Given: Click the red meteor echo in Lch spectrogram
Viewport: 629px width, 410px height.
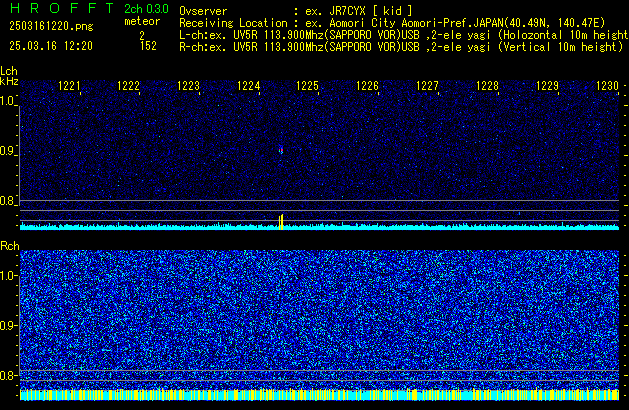Looking at the screenshot, I should 281,150.
